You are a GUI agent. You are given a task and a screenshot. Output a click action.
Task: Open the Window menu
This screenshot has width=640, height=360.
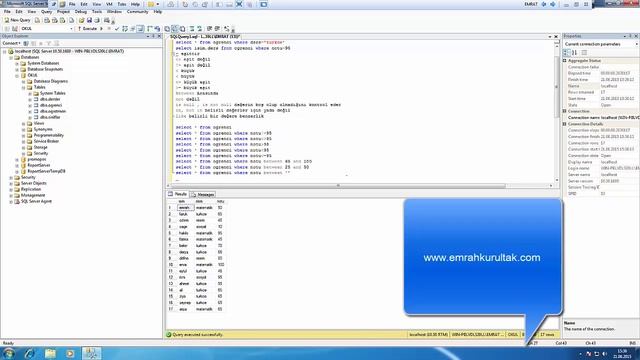(114, 12)
